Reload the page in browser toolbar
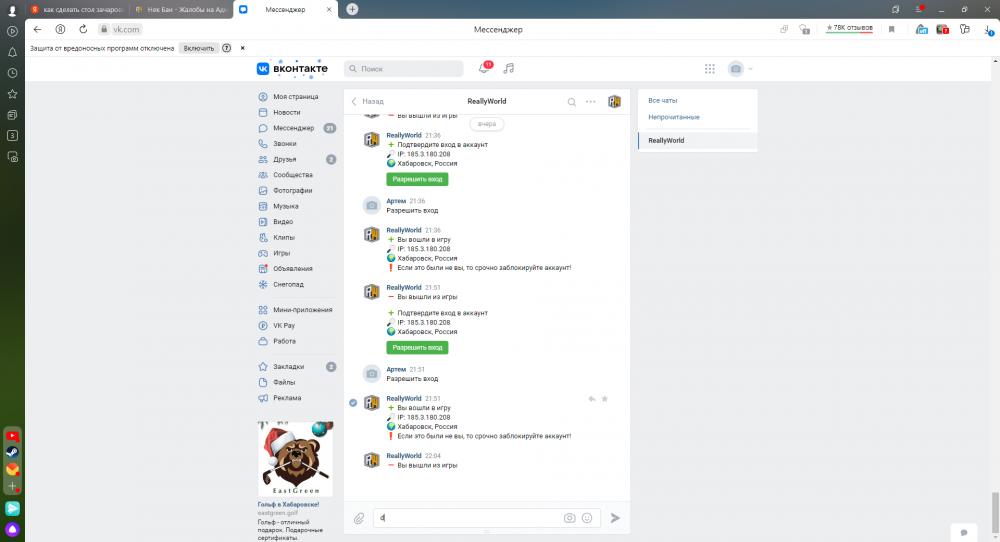The width and height of the screenshot is (1000, 542). (x=83, y=29)
